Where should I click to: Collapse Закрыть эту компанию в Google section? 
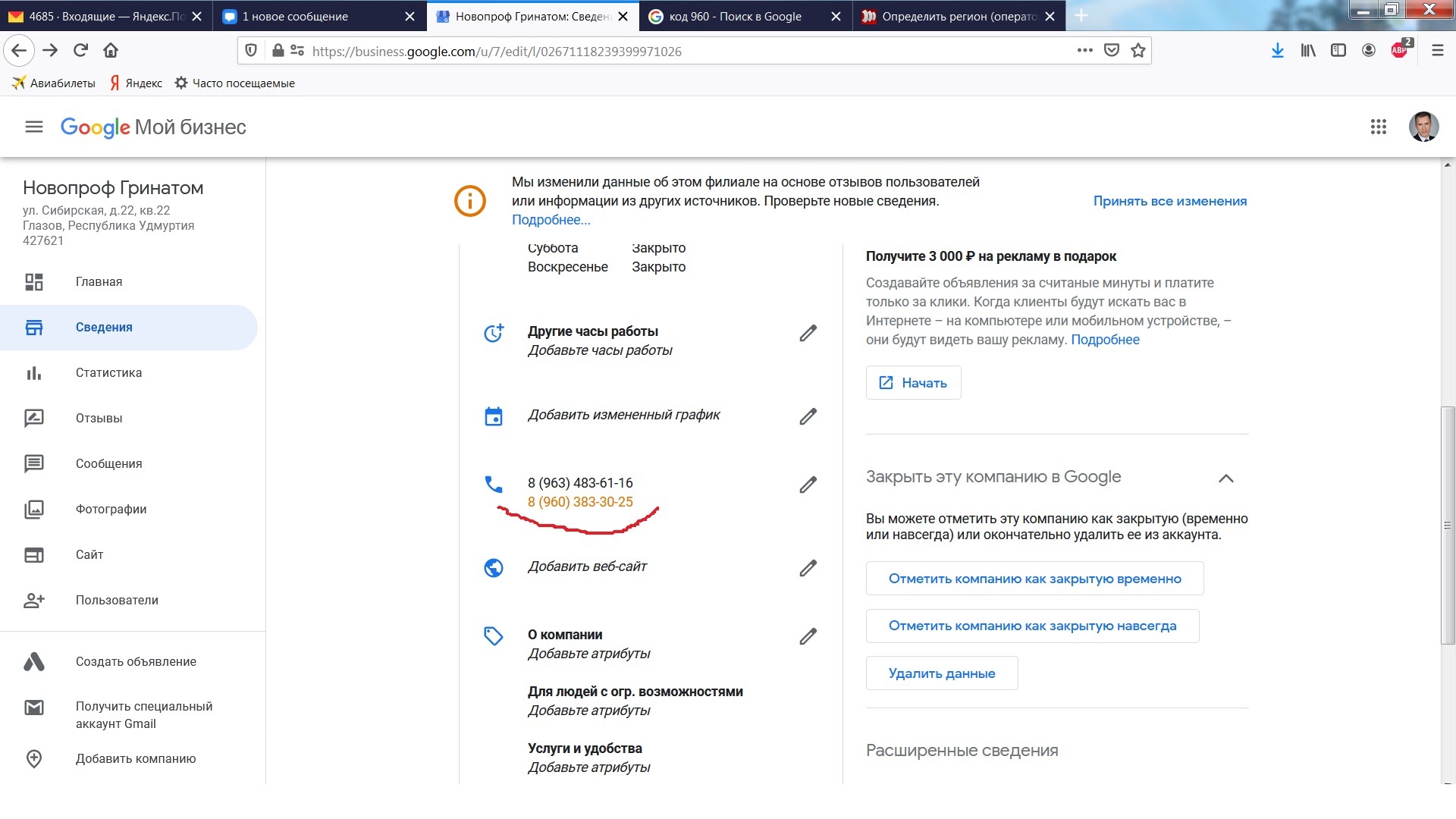coord(1225,478)
